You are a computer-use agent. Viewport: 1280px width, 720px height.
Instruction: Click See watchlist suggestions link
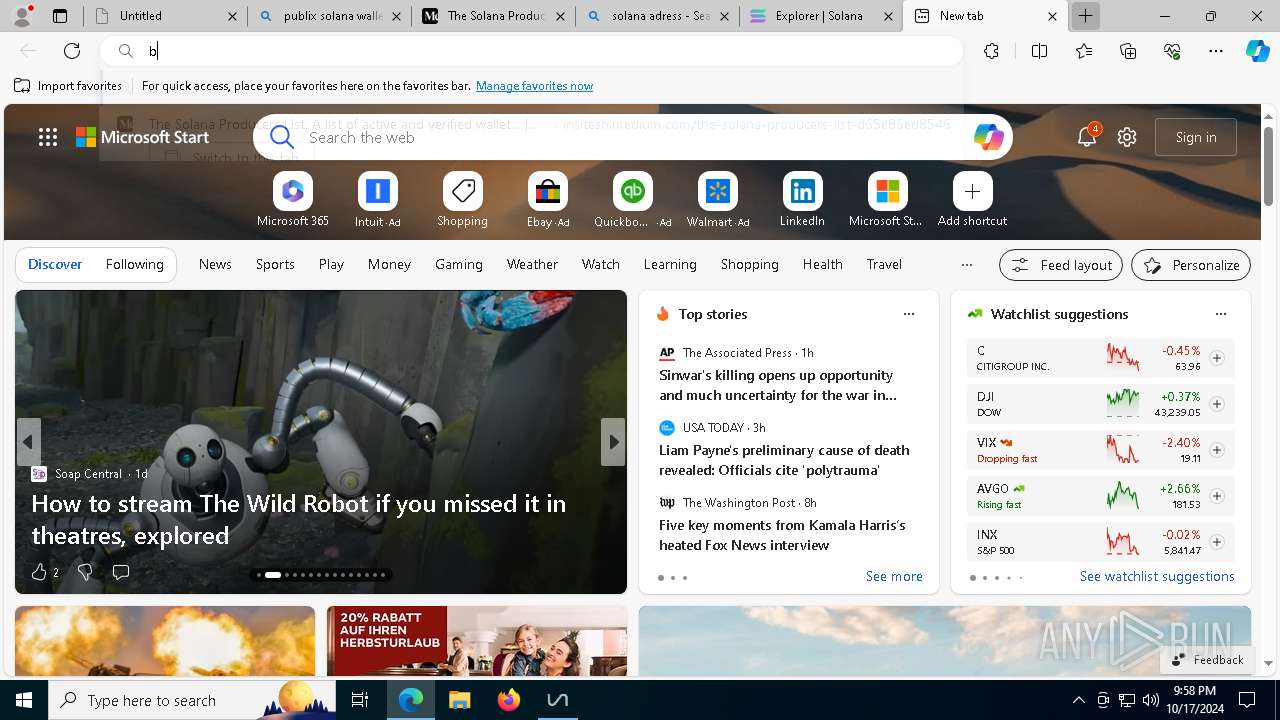click(x=1157, y=576)
